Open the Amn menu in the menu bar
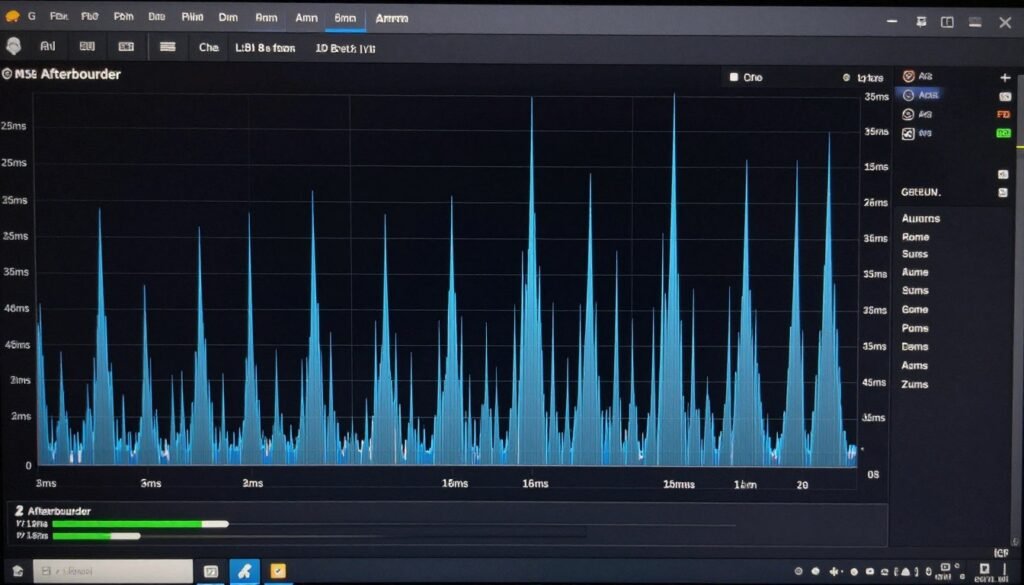The width and height of the screenshot is (1024, 585). pos(305,18)
